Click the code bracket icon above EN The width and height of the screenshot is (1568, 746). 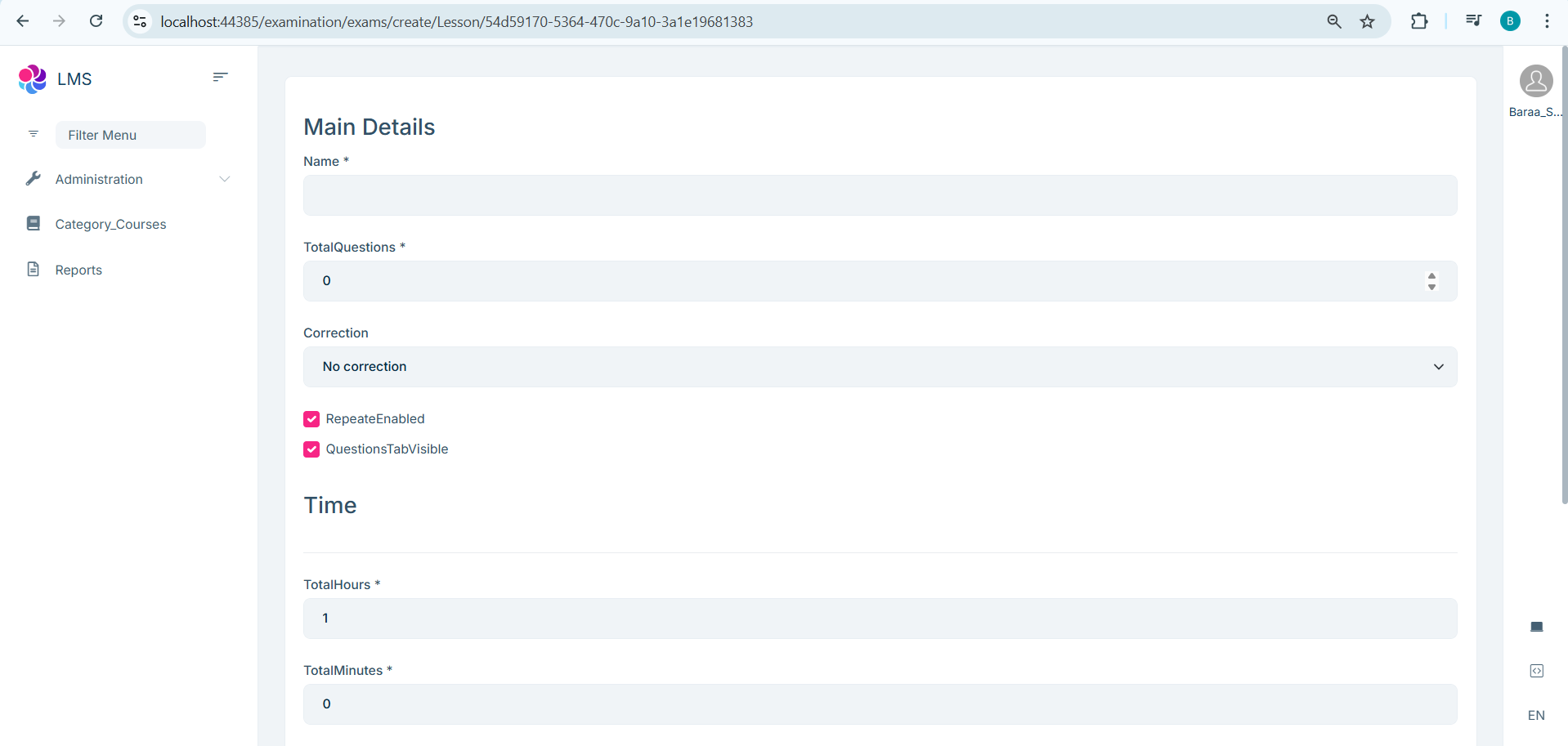(x=1536, y=671)
